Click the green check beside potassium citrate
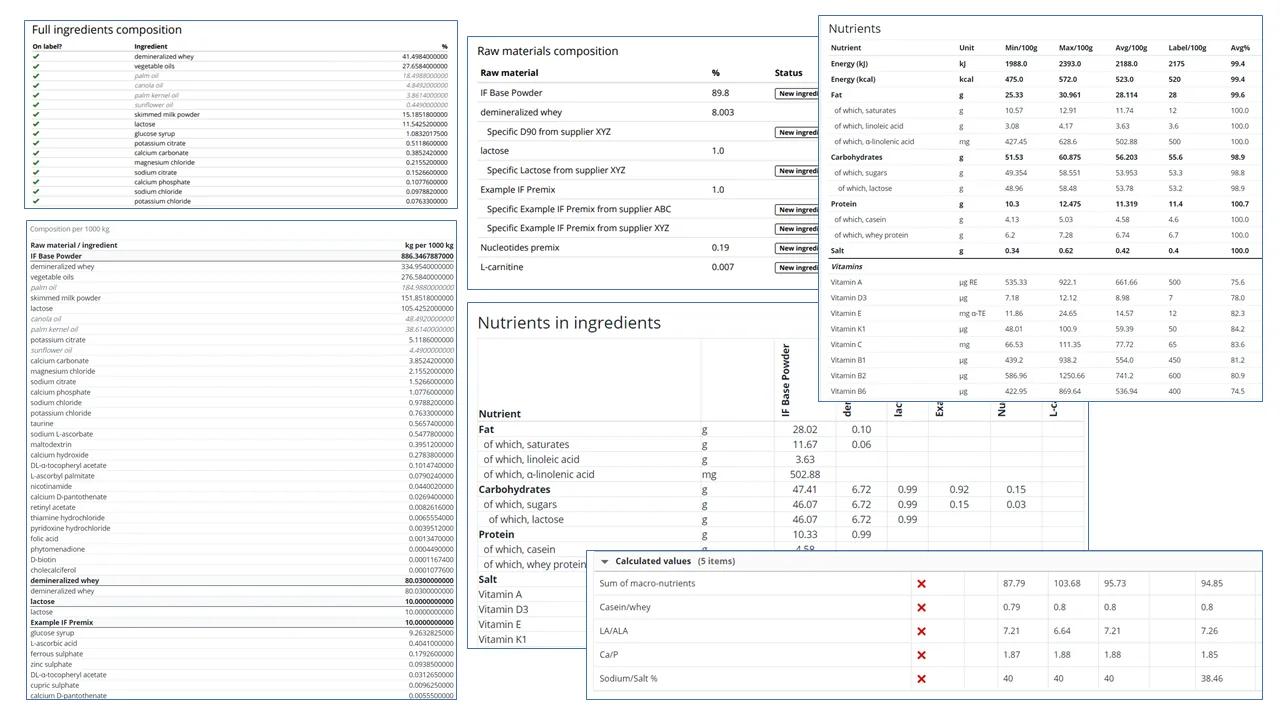 coord(36,144)
